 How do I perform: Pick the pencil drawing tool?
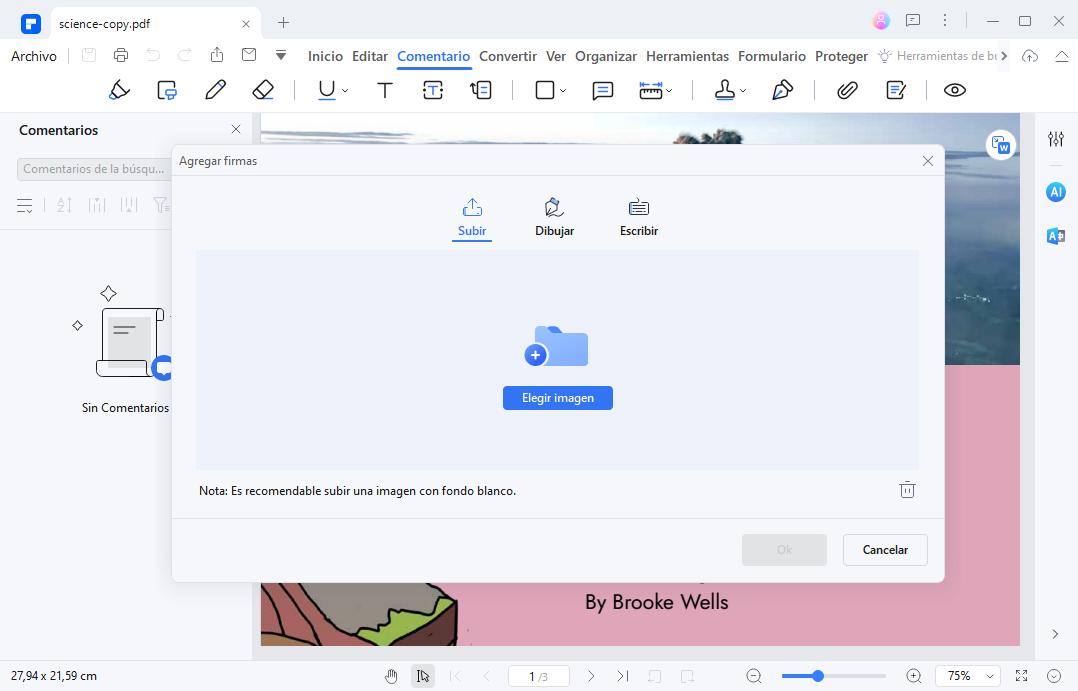[215, 90]
